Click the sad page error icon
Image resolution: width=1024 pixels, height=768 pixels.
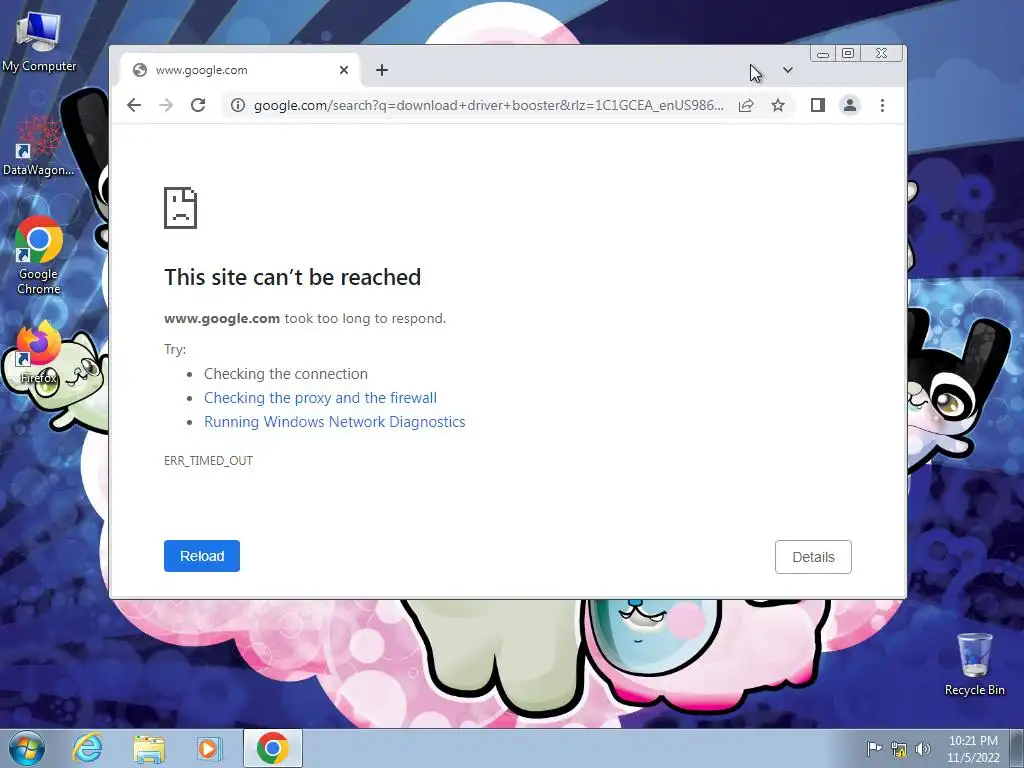pos(180,208)
